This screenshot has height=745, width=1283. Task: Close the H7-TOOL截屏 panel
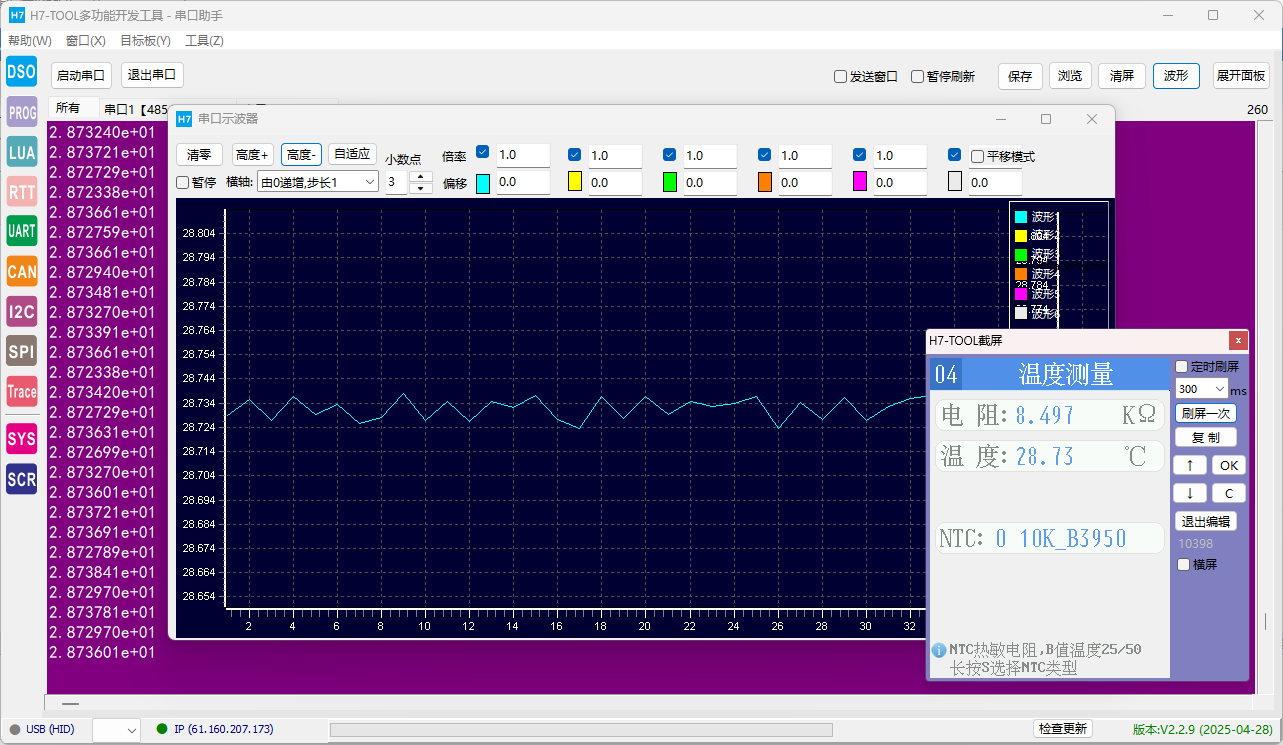pos(1238,340)
